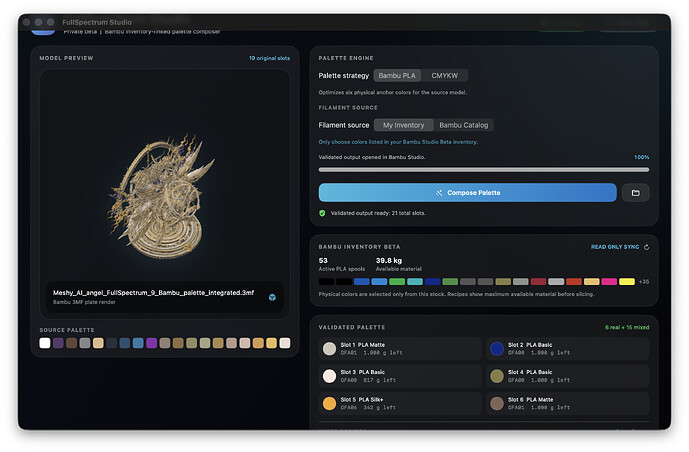Select the white Source Palette swatch
Screen dimensions: 689x452
click(x=45, y=343)
